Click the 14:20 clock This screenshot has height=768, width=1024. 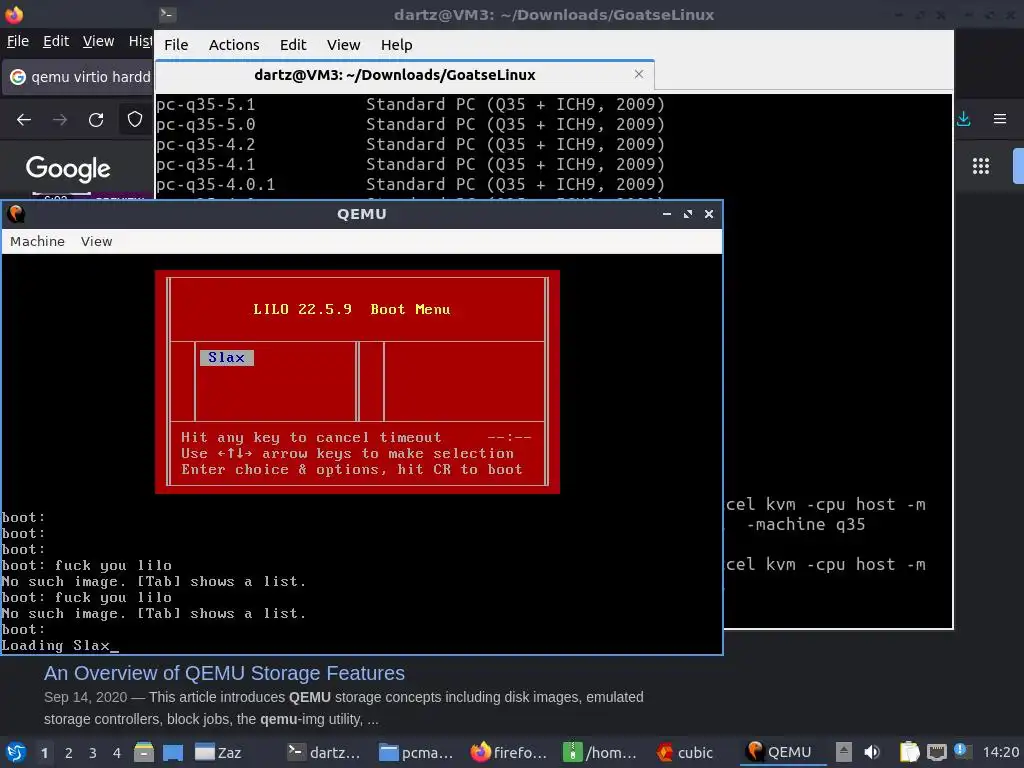point(1000,752)
